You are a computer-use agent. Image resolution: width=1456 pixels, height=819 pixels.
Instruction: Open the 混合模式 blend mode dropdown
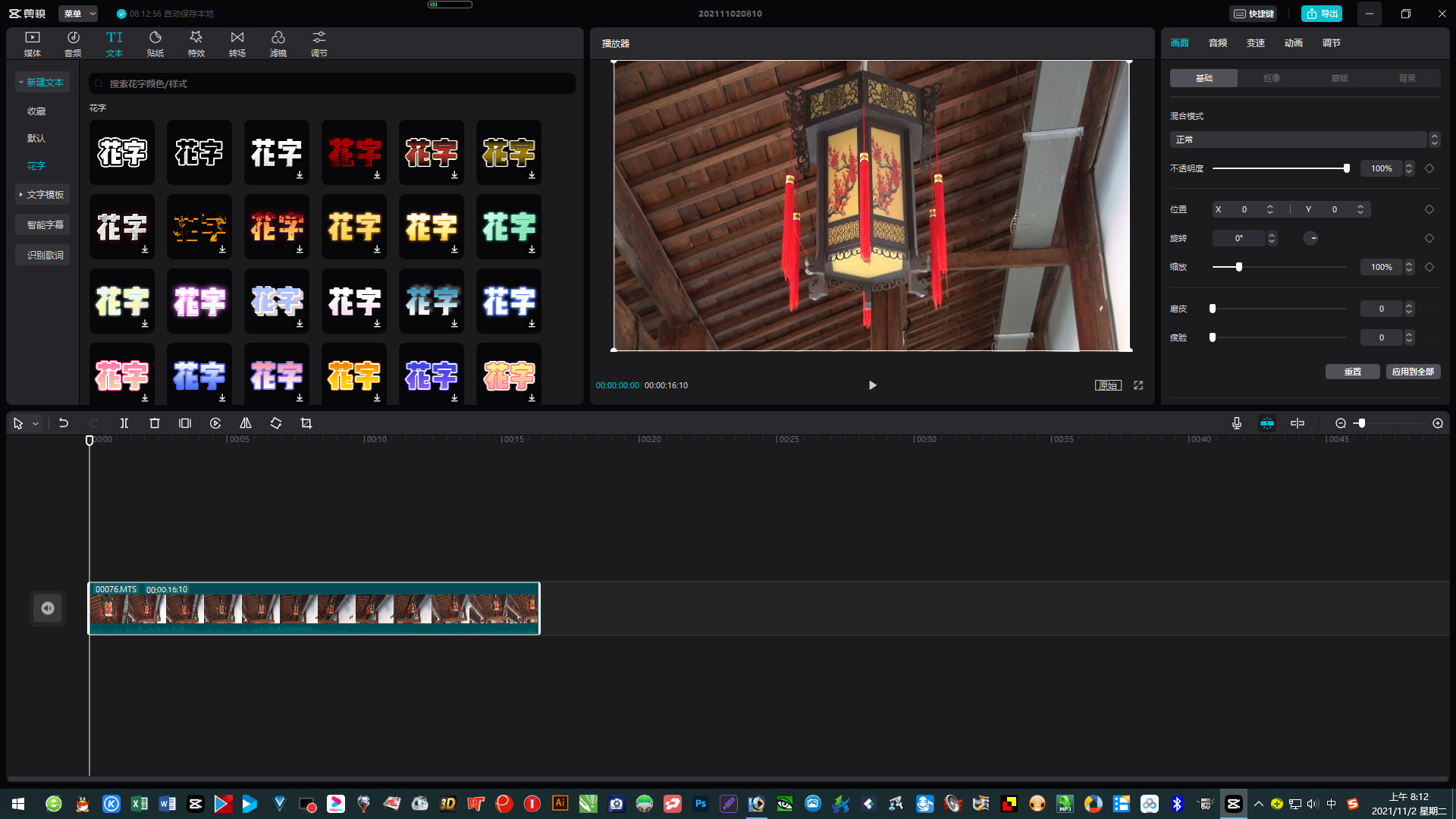click(x=1304, y=140)
